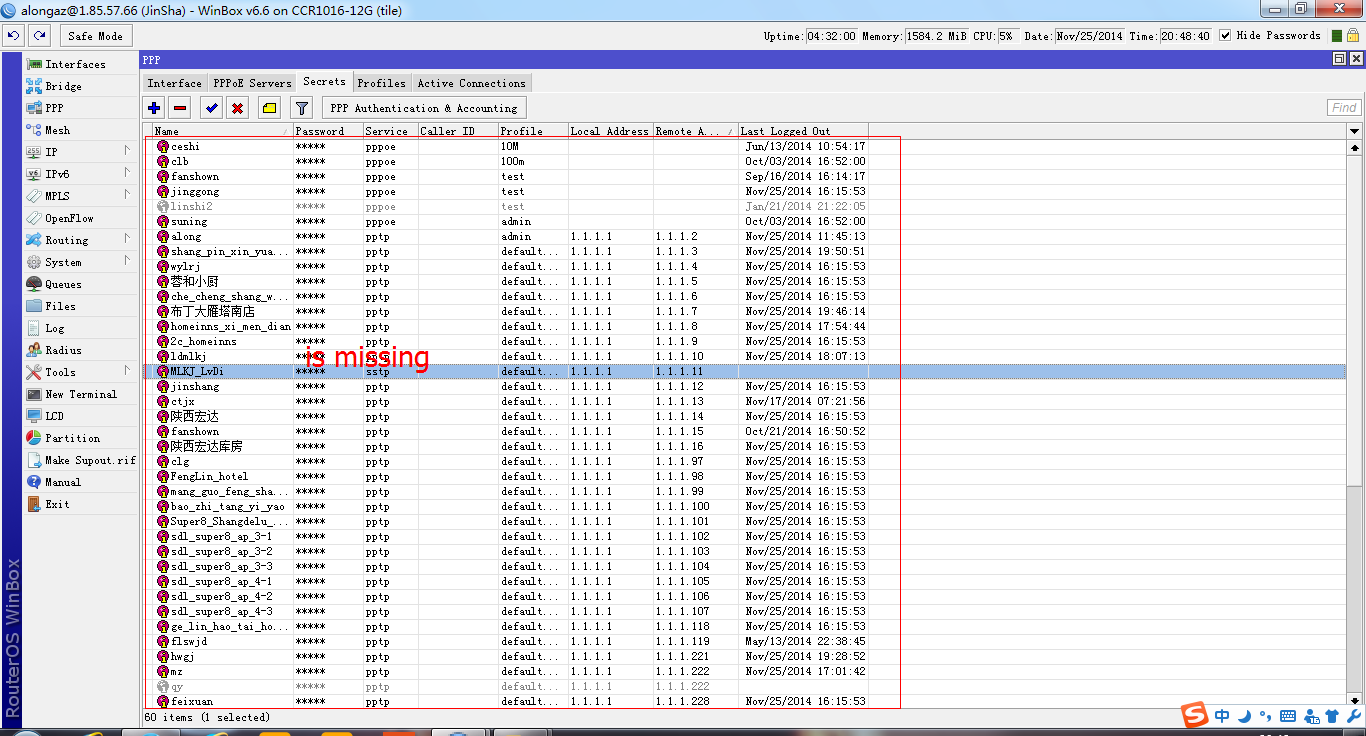Click the Undo arrow button
Image resolution: width=1366 pixels, height=736 pixels.
(13, 35)
